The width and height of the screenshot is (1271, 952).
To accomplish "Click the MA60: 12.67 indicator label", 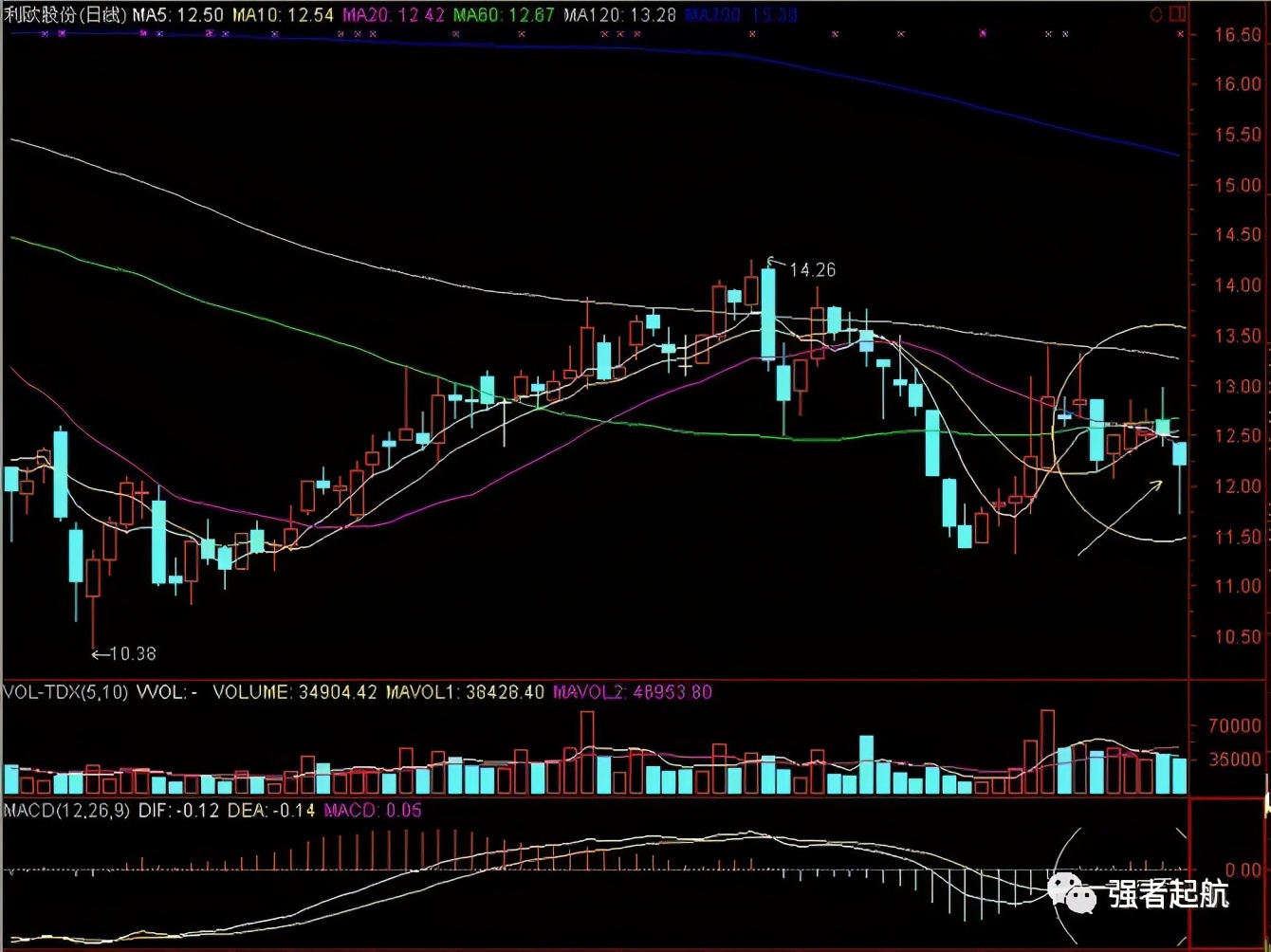I will [x=504, y=15].
